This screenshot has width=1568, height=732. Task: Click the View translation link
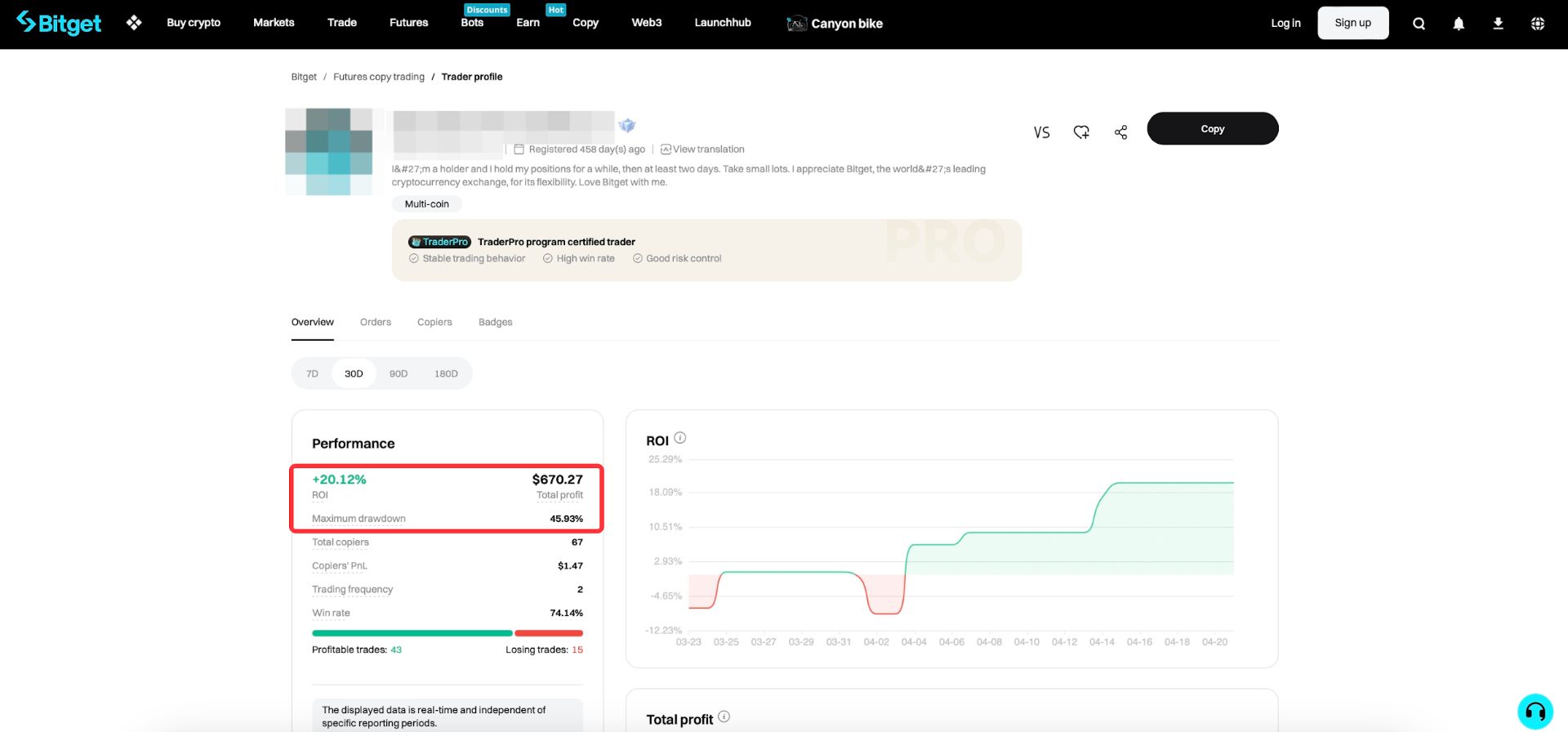click(708, 150)
